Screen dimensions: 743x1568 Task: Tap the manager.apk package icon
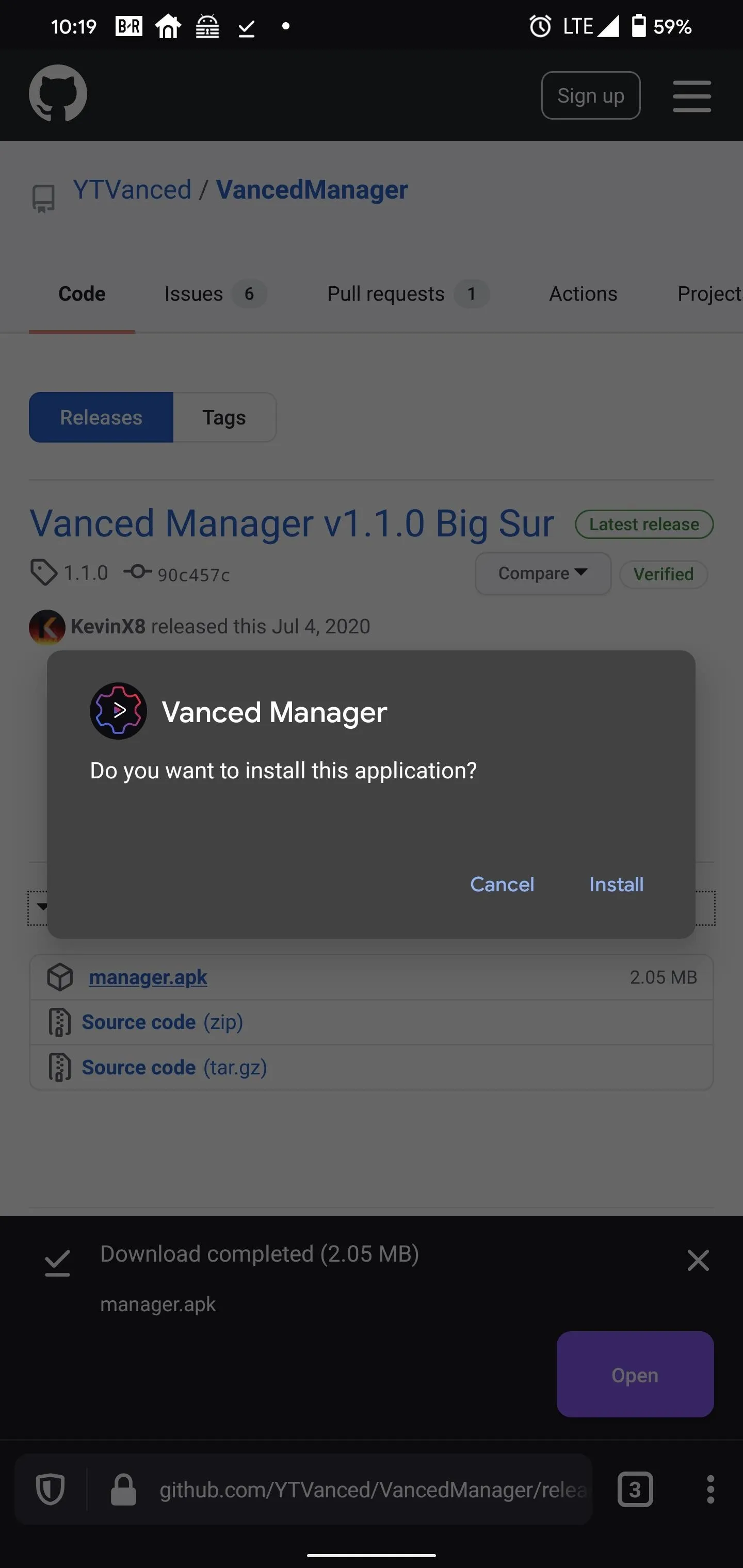[x=60, y=977]
